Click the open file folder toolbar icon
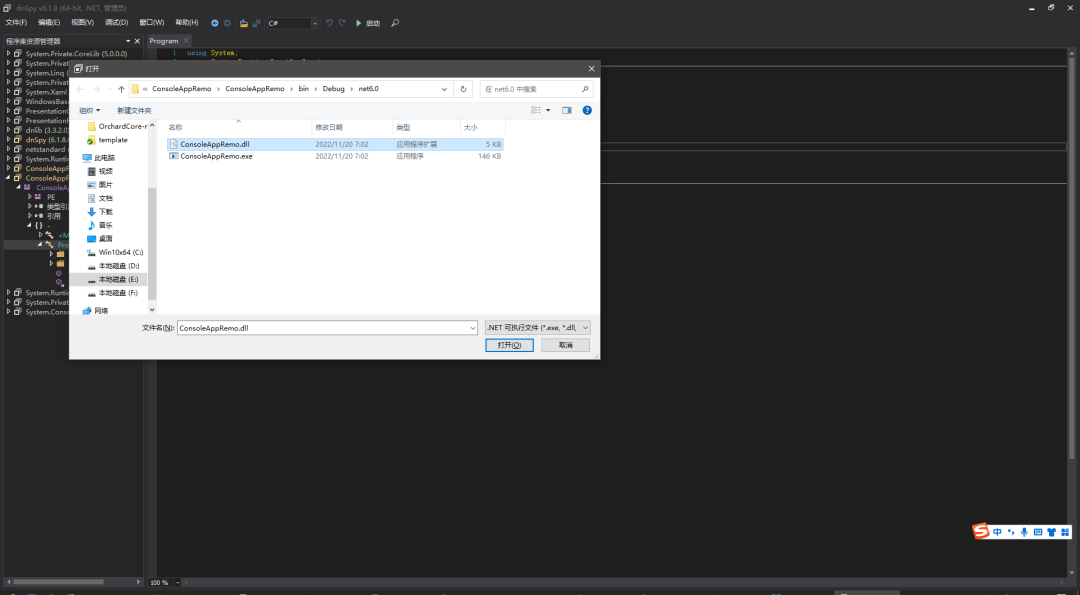This screenshot has height=595, width=1080. point(244,23)
